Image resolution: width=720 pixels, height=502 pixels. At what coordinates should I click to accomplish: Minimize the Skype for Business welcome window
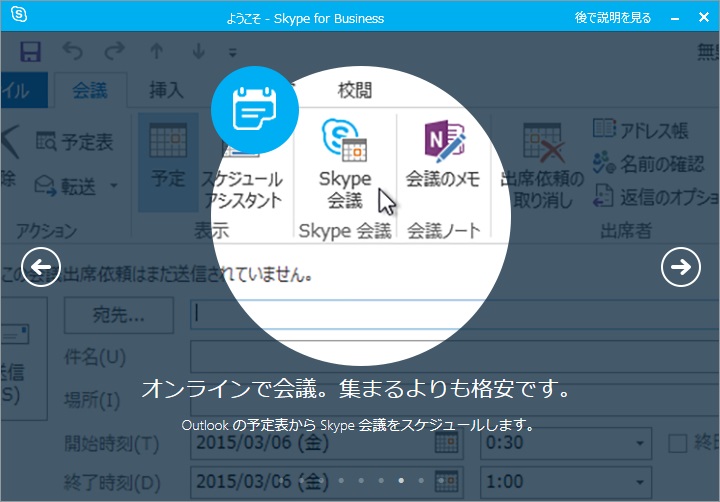pyautogui.click(x=675, y=18)
